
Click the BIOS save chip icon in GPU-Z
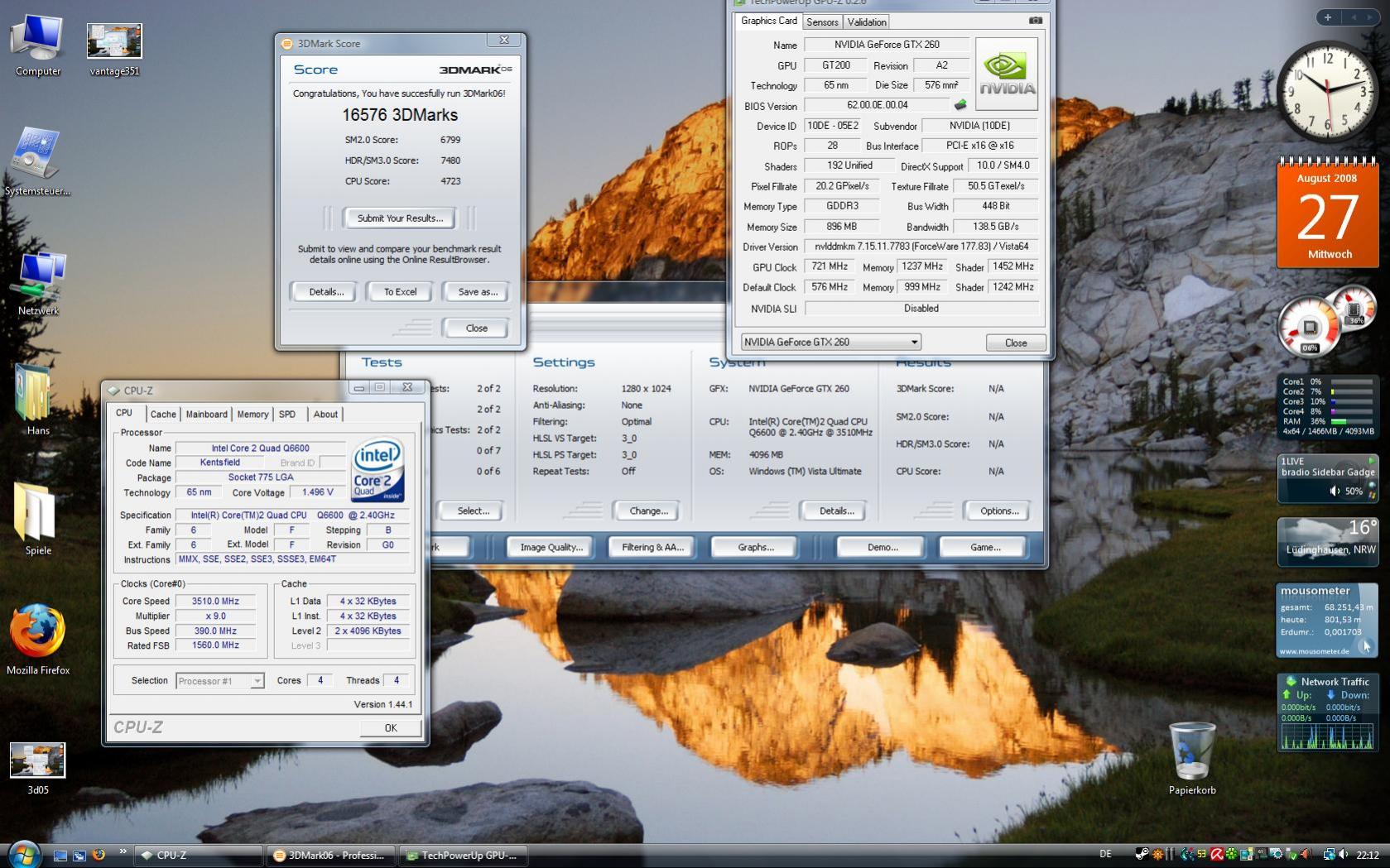point(960,105)
